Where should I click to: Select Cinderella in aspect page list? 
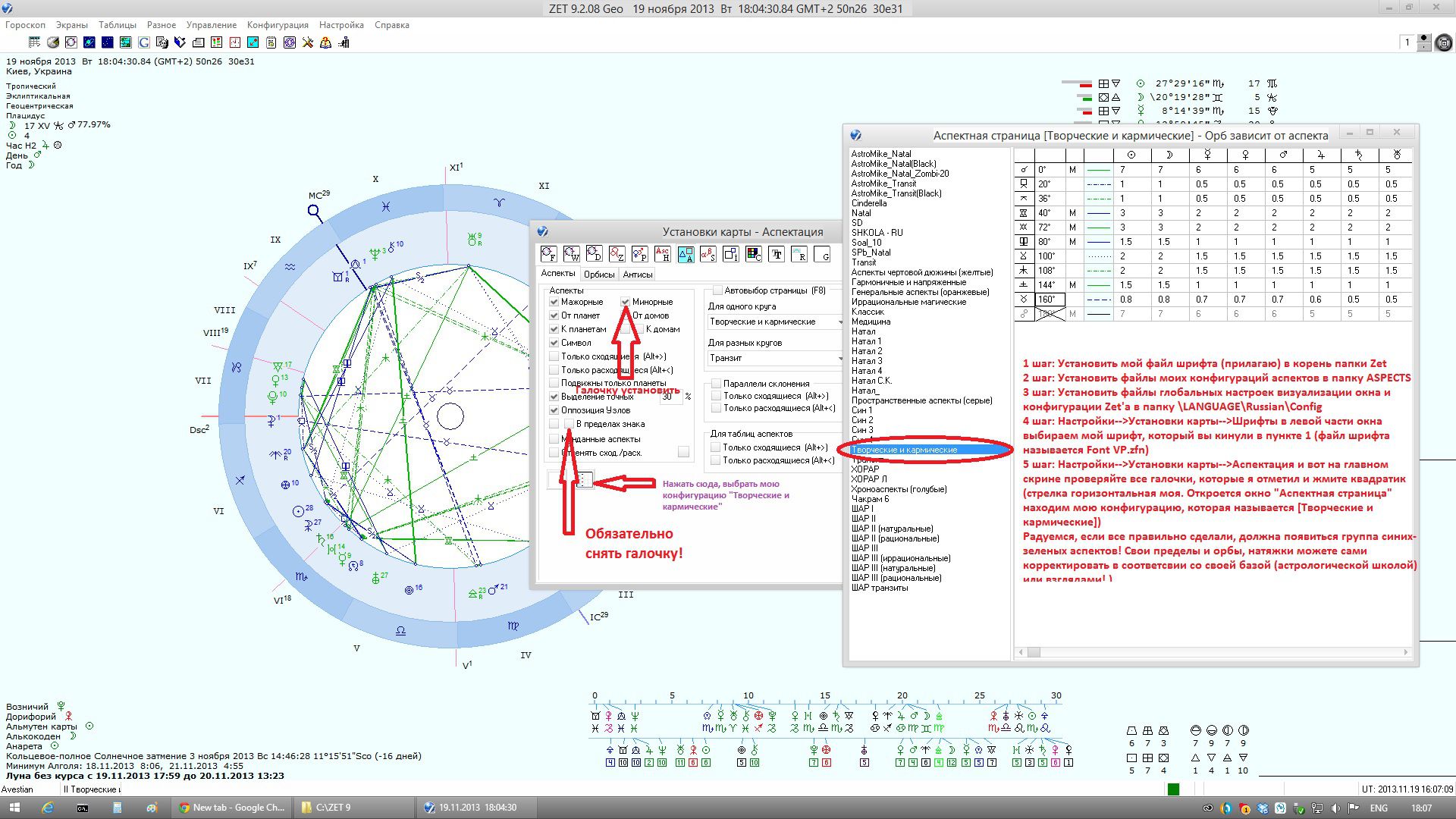pos(869,203)
